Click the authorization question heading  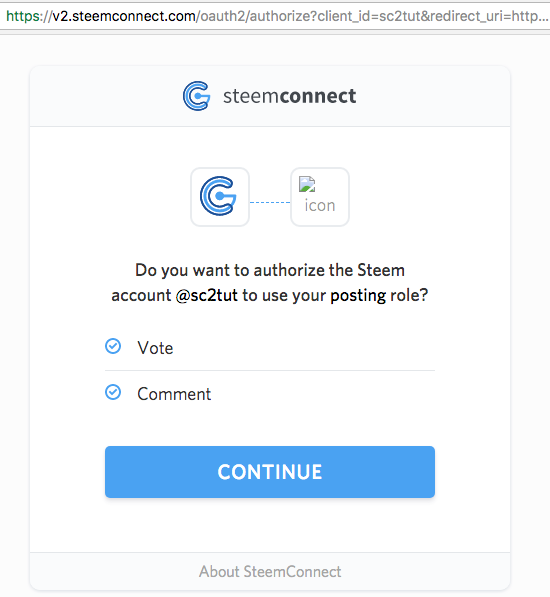270,283
